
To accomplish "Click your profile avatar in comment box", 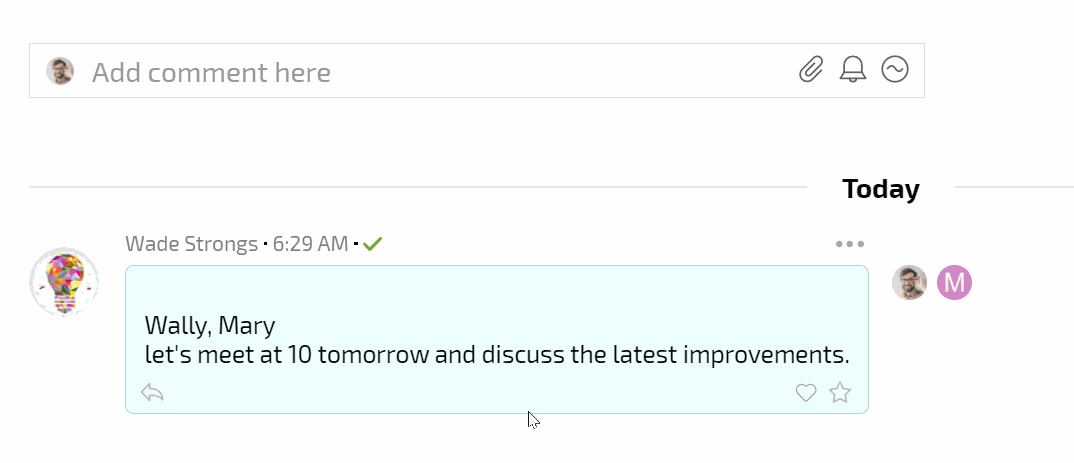I will [x=60, y=71].
